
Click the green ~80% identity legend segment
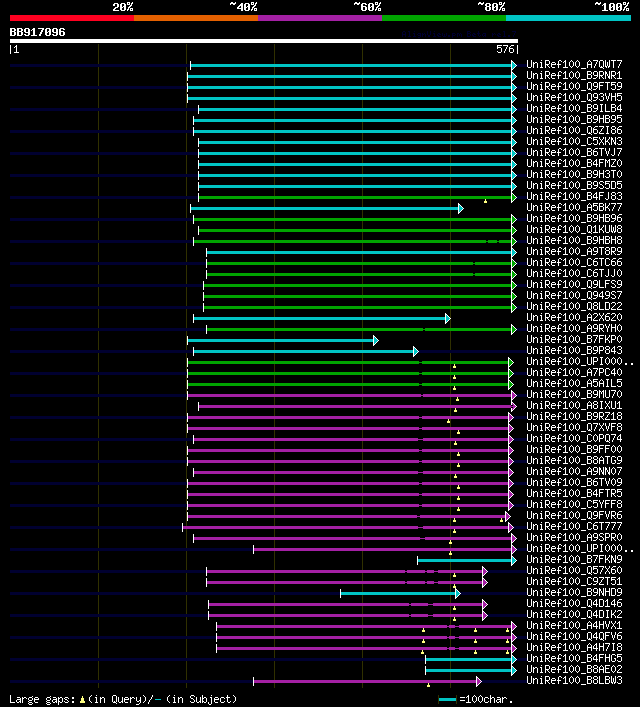(444, 18)
